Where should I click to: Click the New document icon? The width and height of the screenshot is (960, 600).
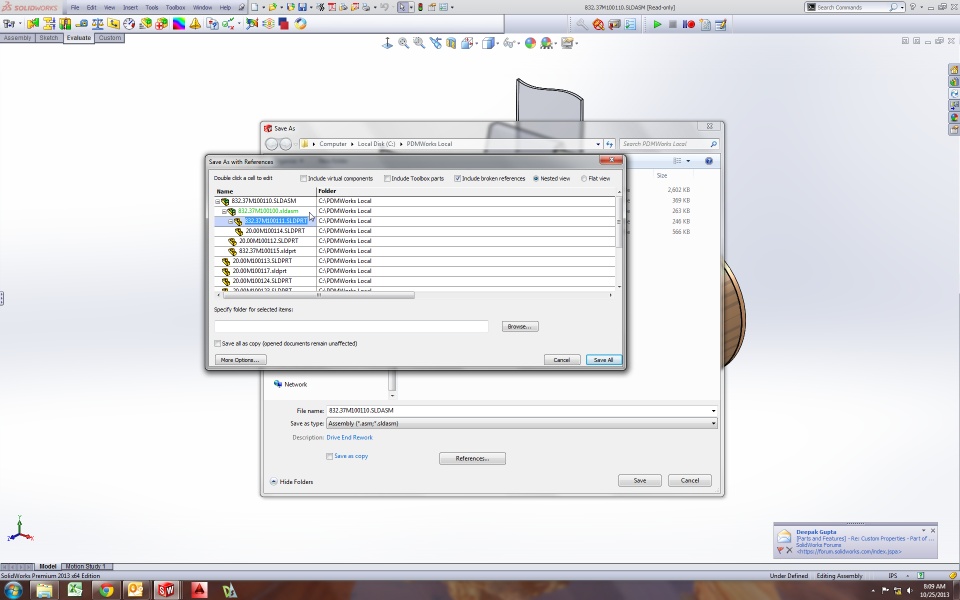tap(255, 7)
